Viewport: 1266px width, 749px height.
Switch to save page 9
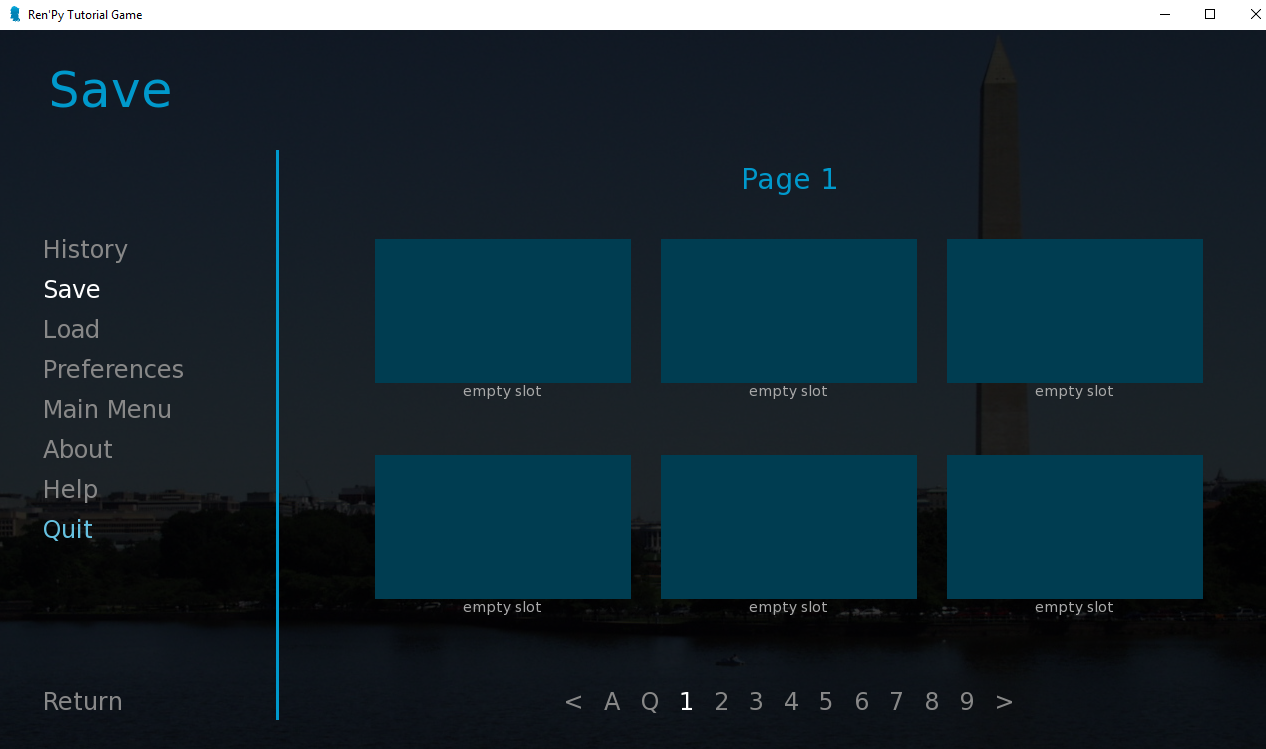point(966,701)
